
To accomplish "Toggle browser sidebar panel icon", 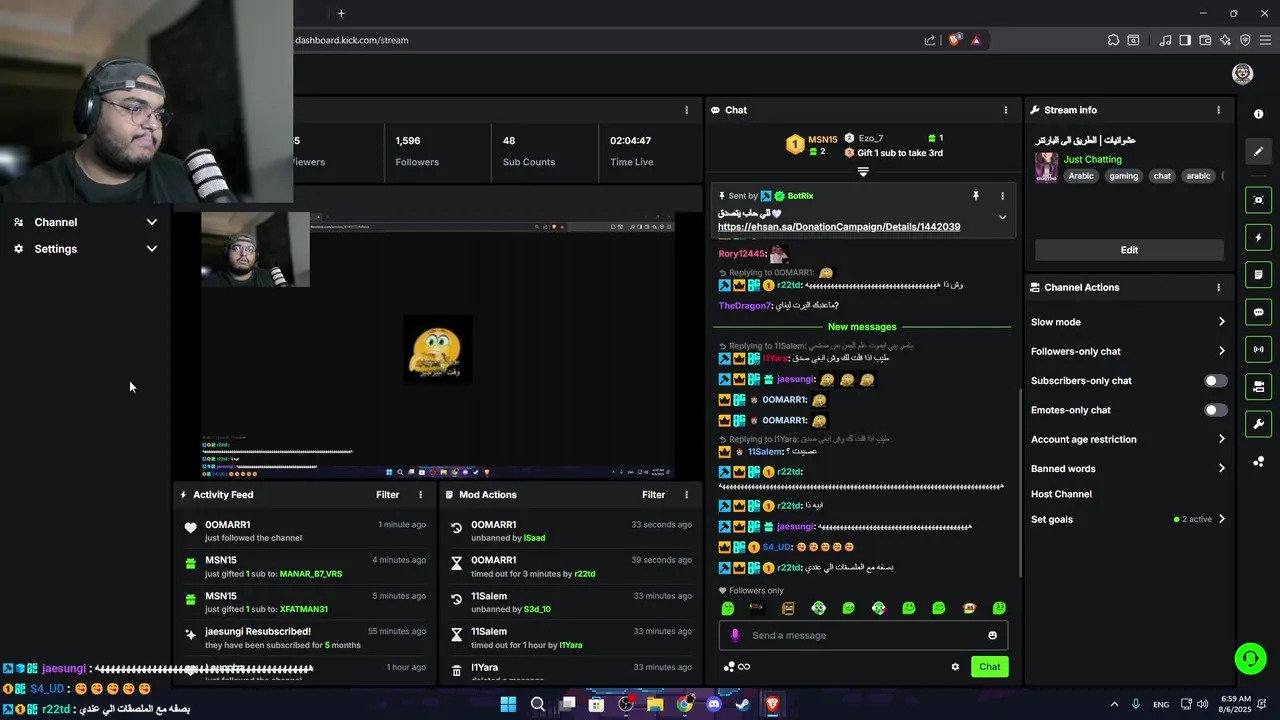I will 1185,40.
